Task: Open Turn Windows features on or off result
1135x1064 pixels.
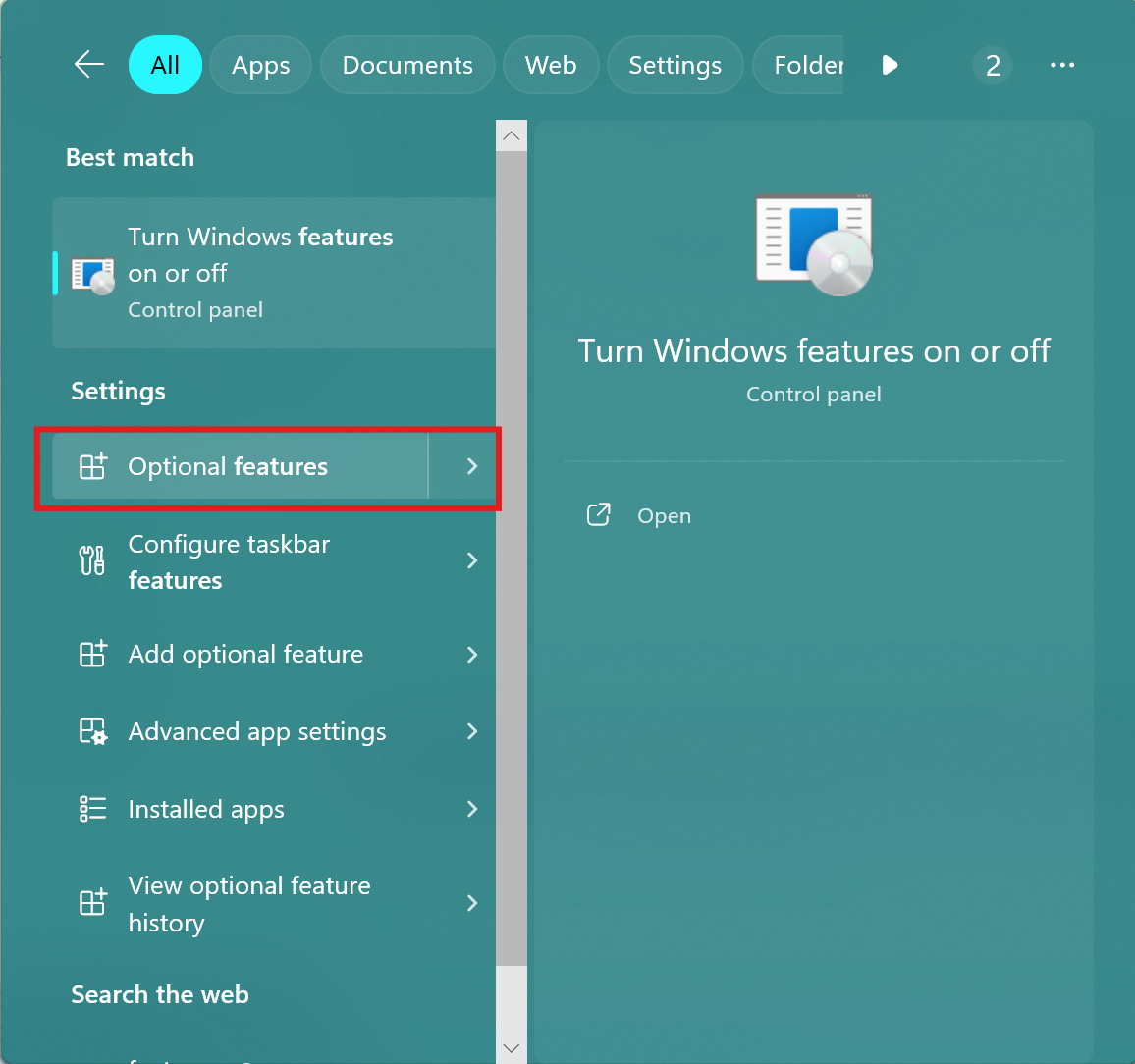Action: point(274,273)
